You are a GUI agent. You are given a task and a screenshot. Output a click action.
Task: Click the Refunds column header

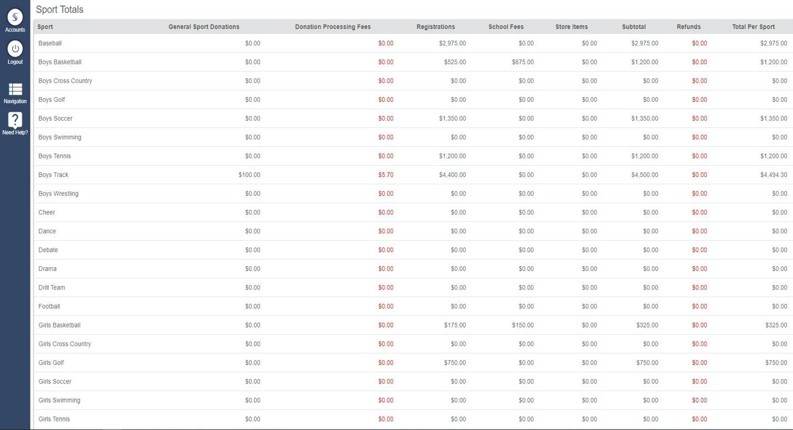point(688,27)
